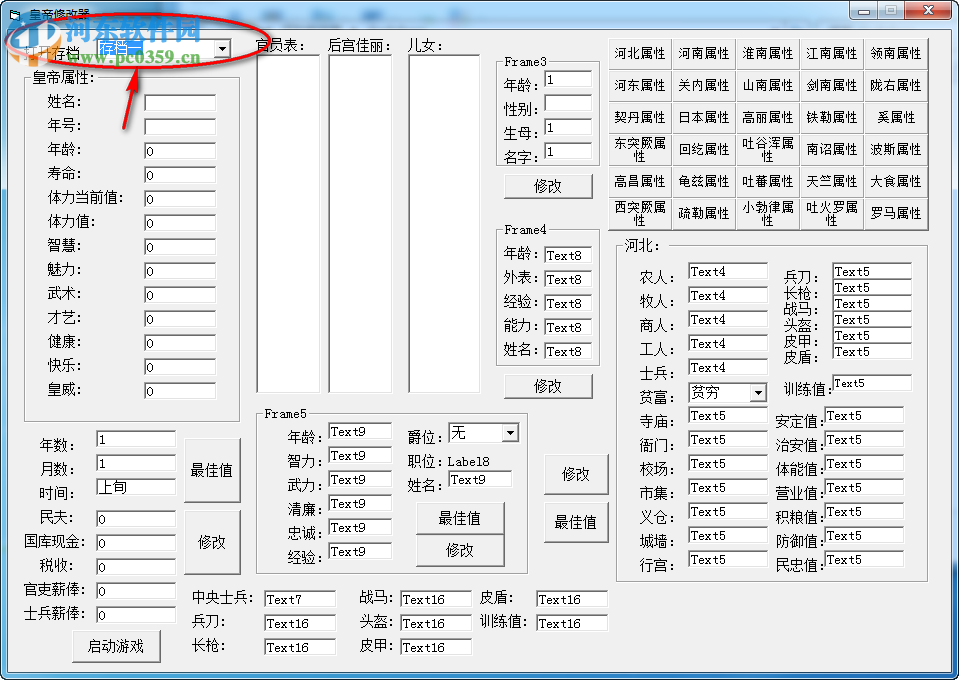Click 修改 inside the Frame5 panel

(x=460, y=551)
